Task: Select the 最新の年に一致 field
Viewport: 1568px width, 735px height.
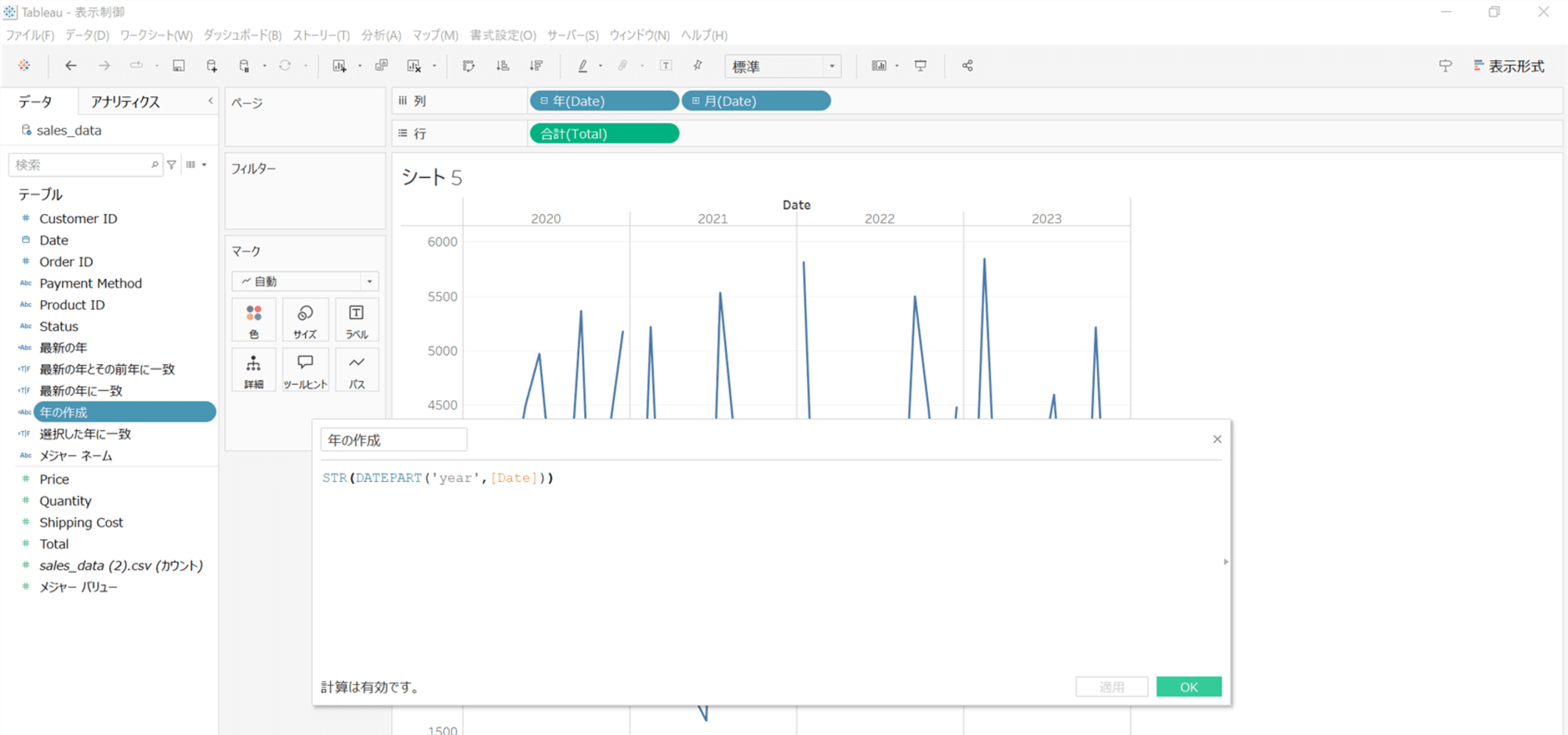Action: (81, 391)
